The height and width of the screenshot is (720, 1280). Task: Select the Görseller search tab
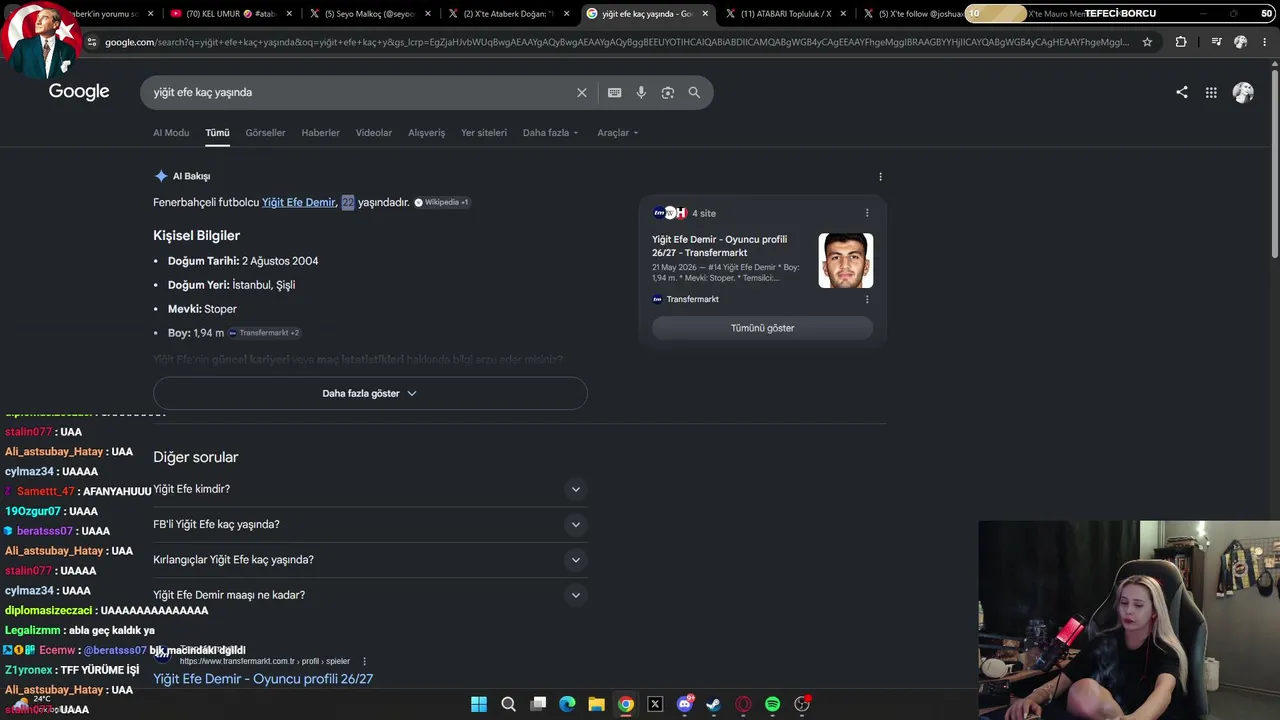tap(265, 133)
